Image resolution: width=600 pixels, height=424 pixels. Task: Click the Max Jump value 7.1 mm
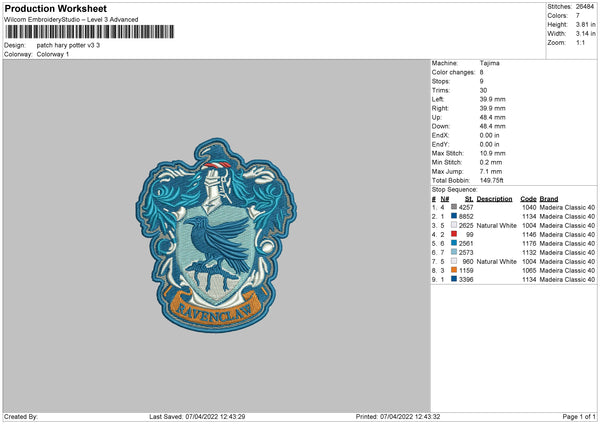point(491,171)
